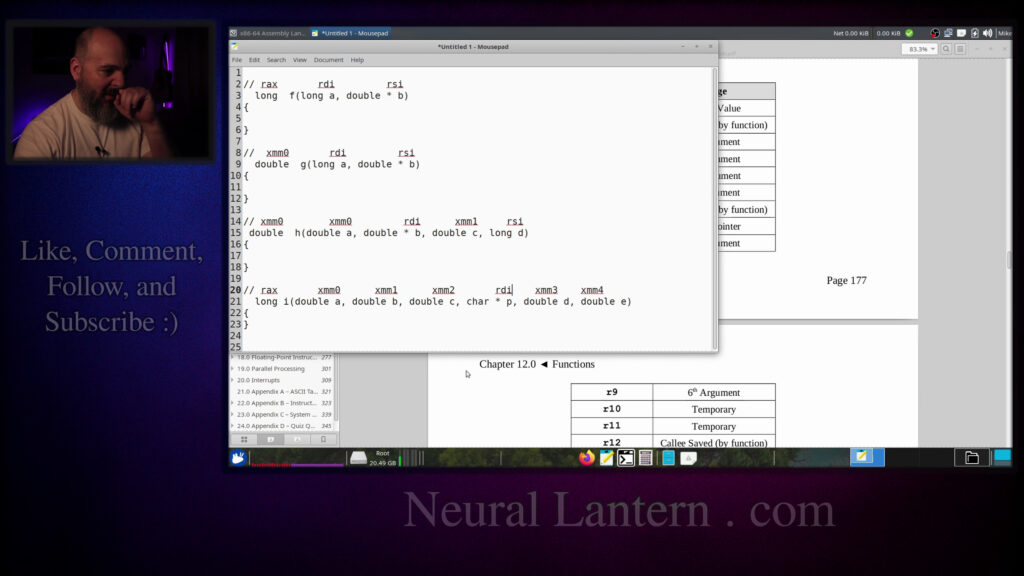Expand the 23.0 Appendix C - System chapter
Screen dimensions: 1024x576
(x=232, y=414)
